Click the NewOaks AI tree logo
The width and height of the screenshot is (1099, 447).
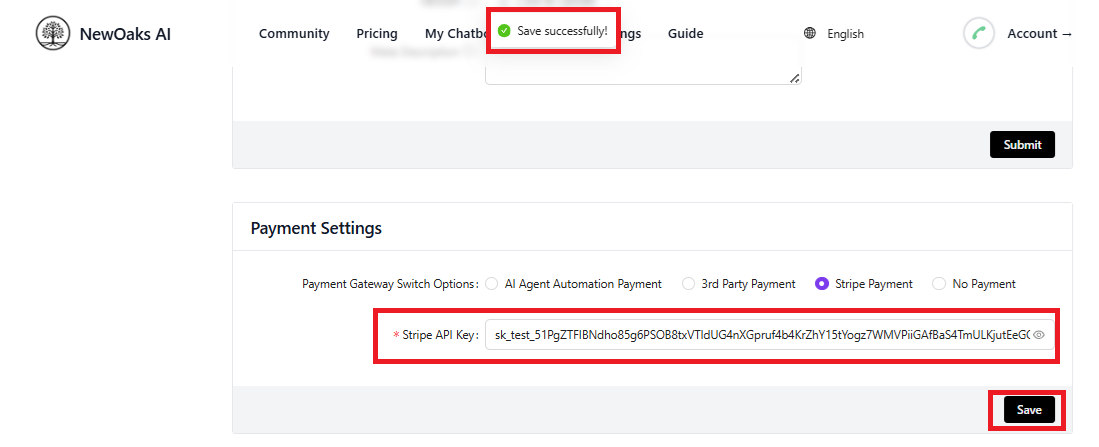(x=53, y=34)
